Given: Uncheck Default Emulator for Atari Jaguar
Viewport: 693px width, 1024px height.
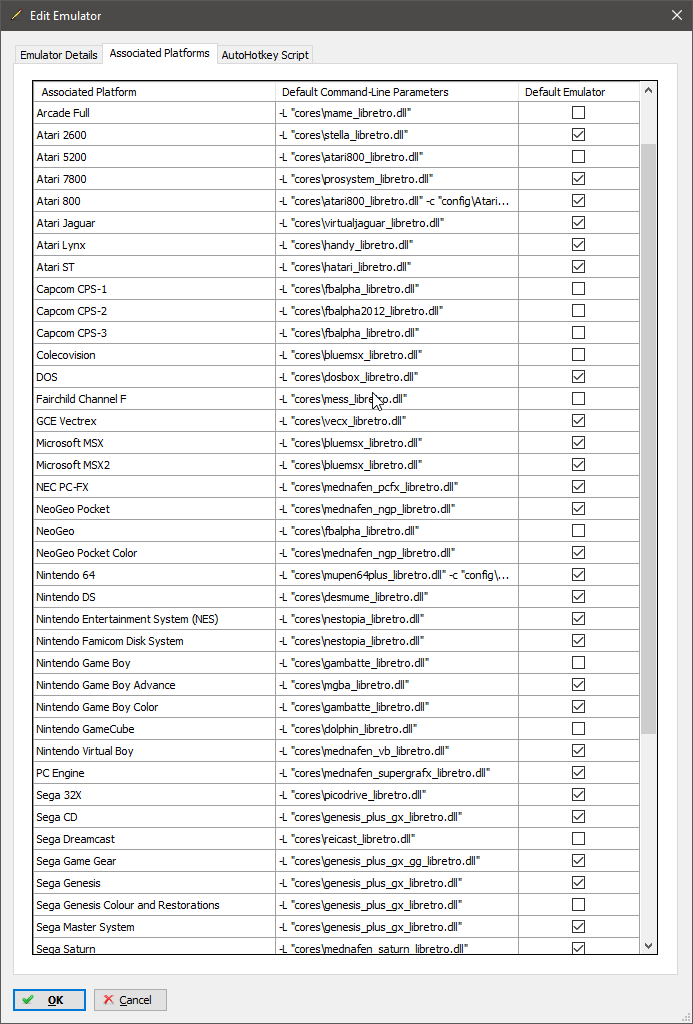Looking at the screenshot, I should coord(578,223).
